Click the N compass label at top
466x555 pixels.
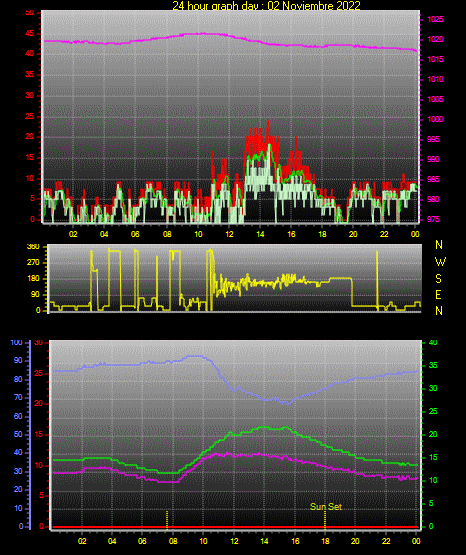[x=439, y=245]
